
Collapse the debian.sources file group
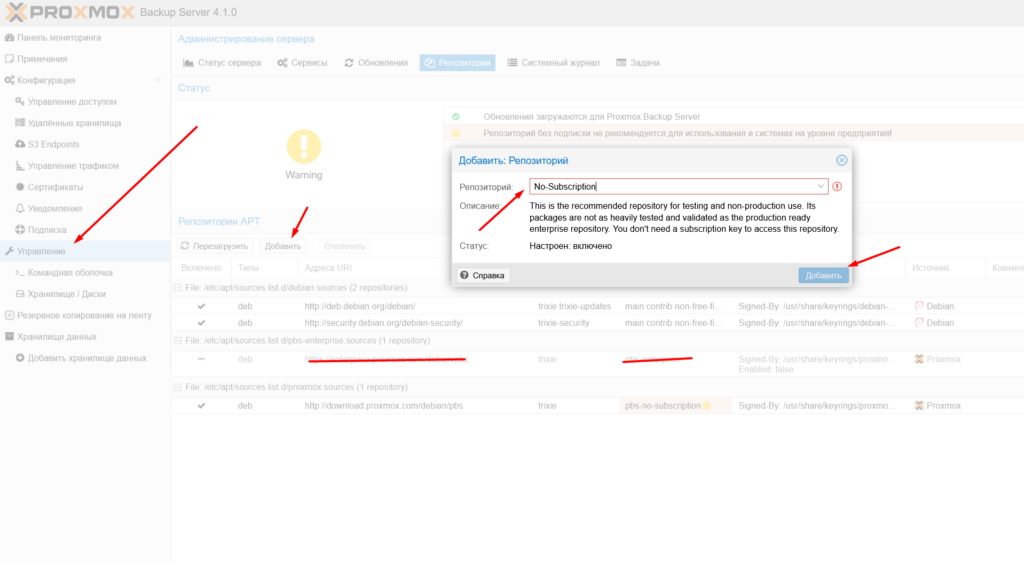click(x=178, y=288)
